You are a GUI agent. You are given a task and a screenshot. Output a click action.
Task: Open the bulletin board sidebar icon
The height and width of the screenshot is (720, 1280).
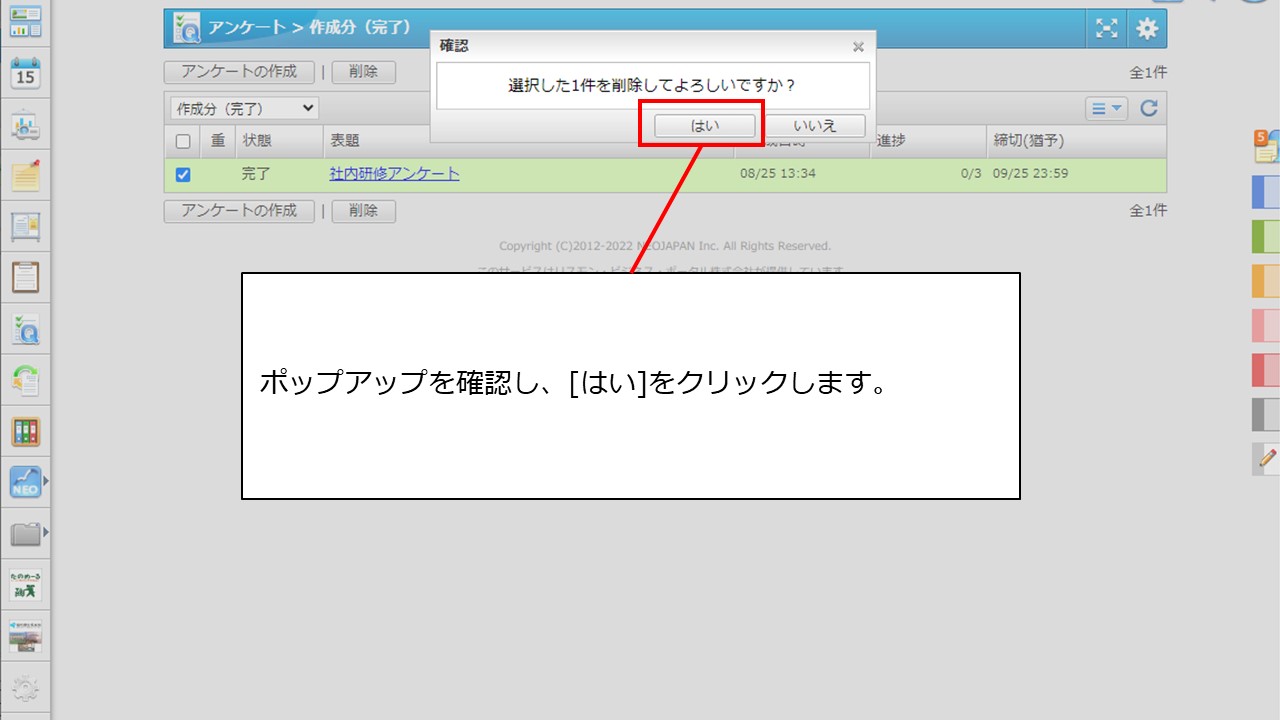click(25, 227)
